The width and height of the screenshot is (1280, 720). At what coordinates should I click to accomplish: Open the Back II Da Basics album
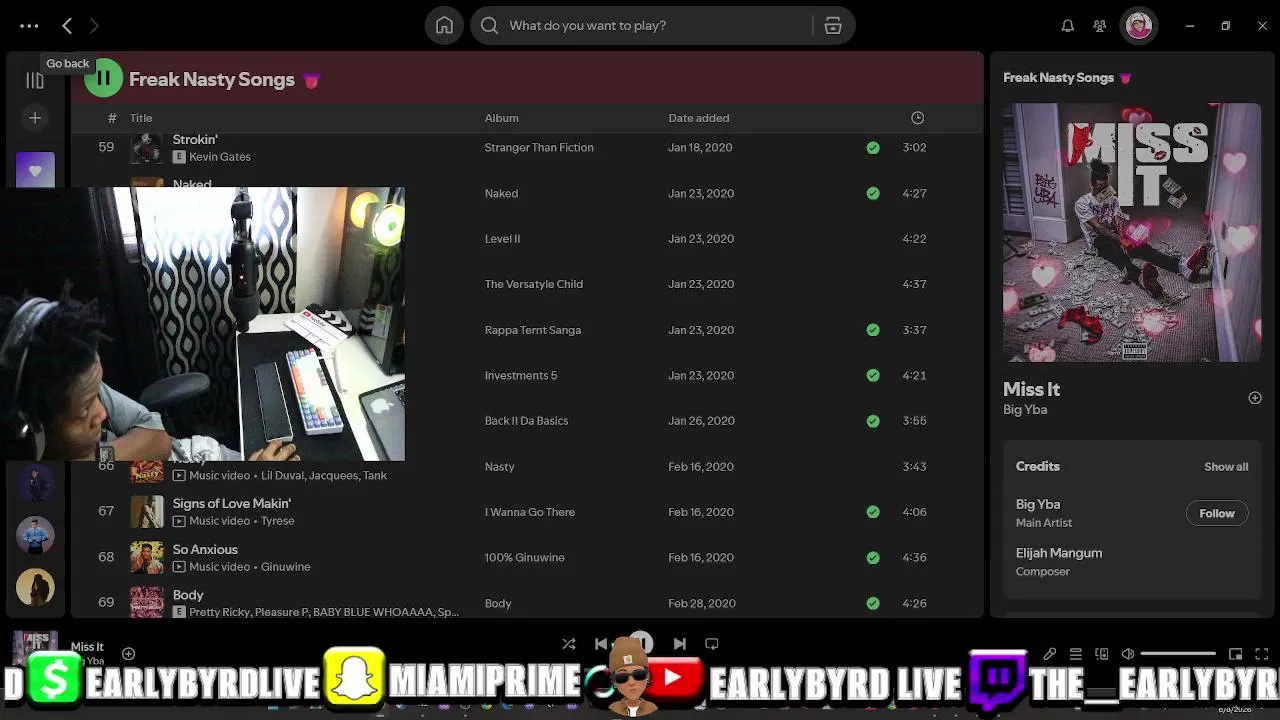[527, 421]
